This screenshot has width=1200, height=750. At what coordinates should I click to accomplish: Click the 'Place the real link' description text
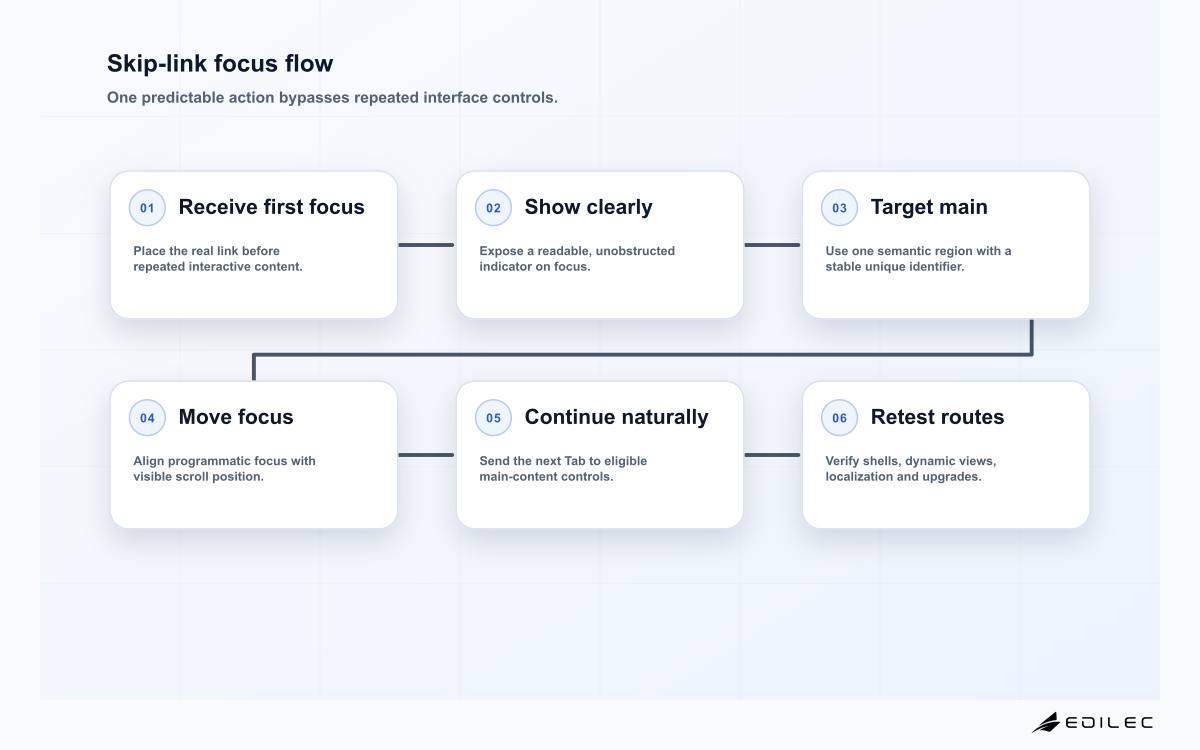pos(218,259)
